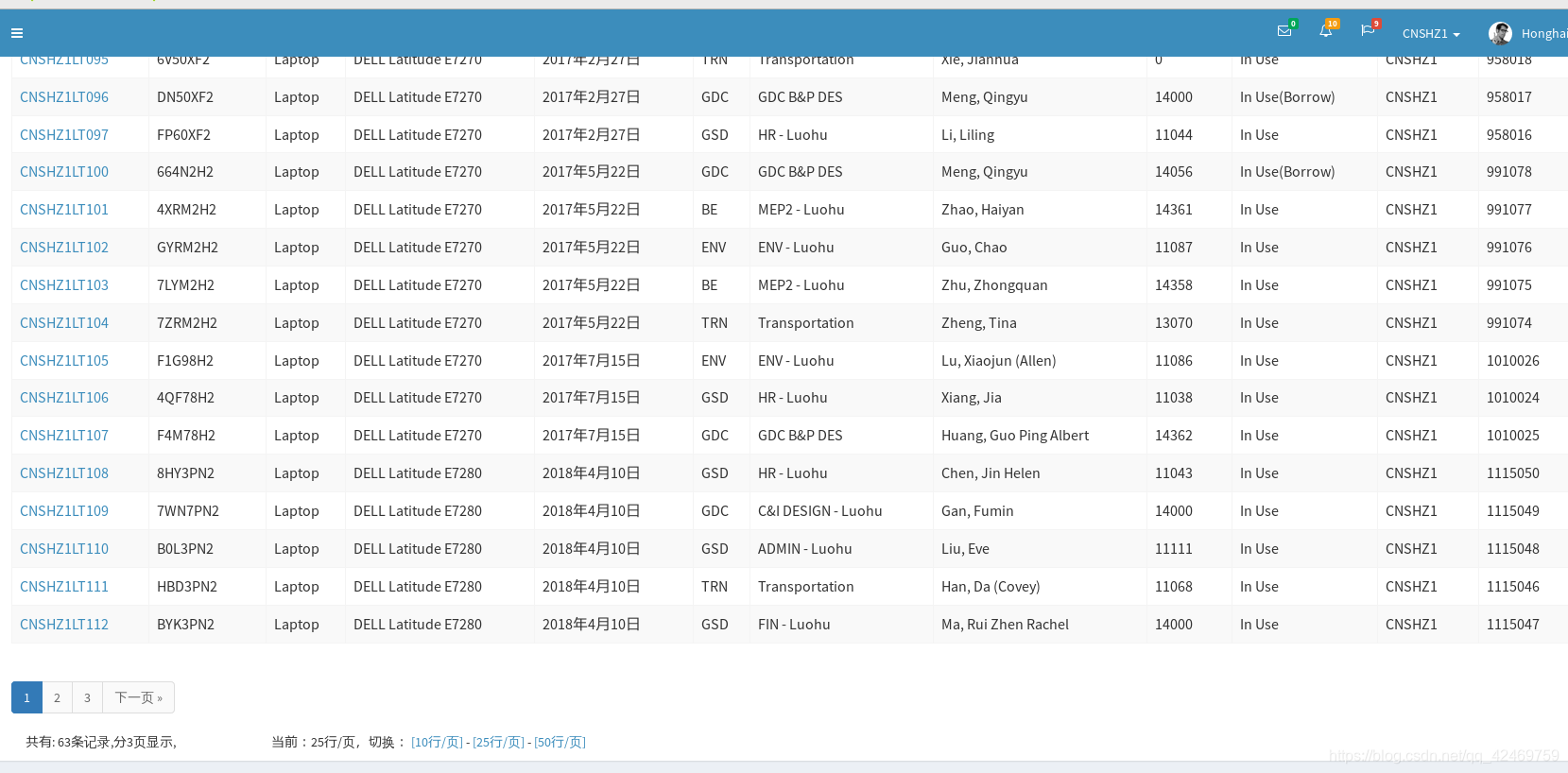1568x773 pixels.
Task: Open asset link CNSHZ1LT112
Action: click(x=64, y=625)
